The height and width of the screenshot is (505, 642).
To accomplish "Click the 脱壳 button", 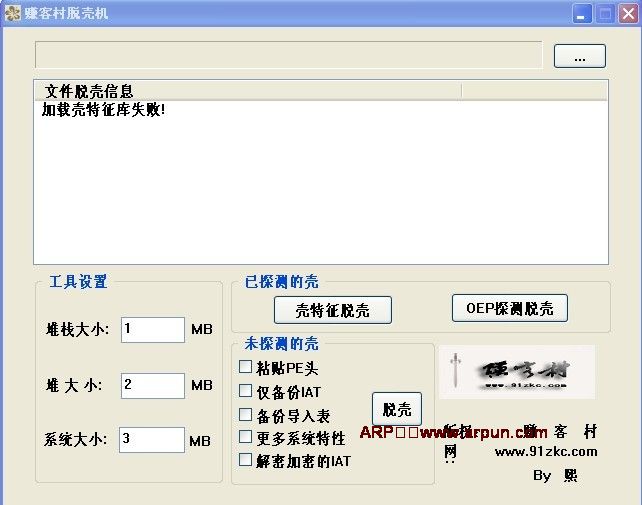I will [397, 409].
